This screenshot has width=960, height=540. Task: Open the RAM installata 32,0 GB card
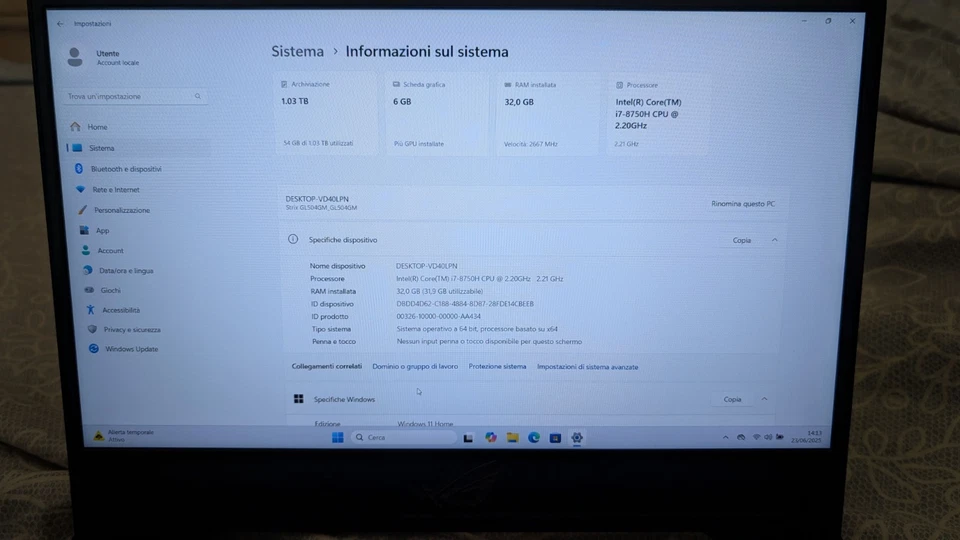click(548, 115)
